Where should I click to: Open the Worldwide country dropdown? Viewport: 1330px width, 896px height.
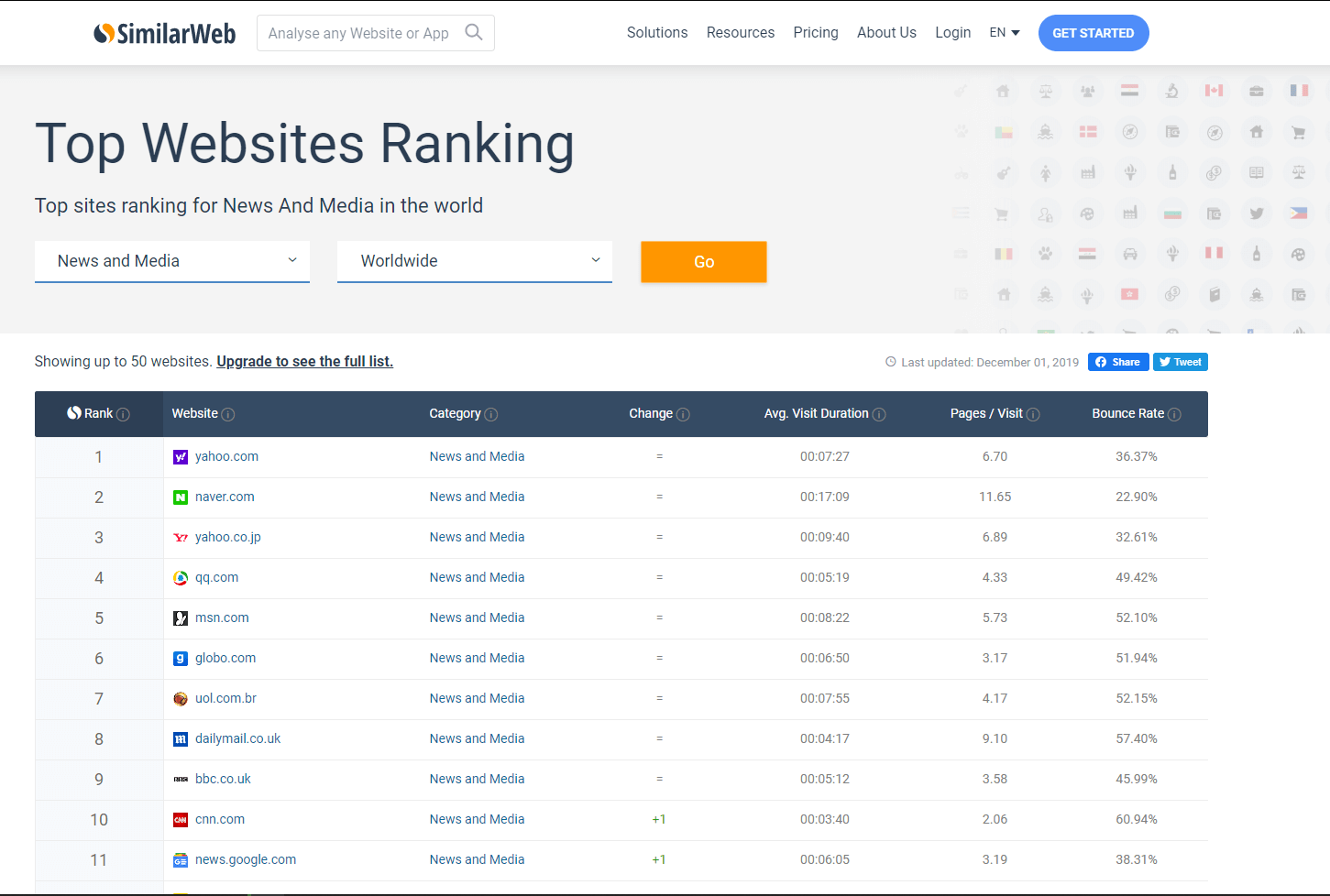click(x=475, y=261)
